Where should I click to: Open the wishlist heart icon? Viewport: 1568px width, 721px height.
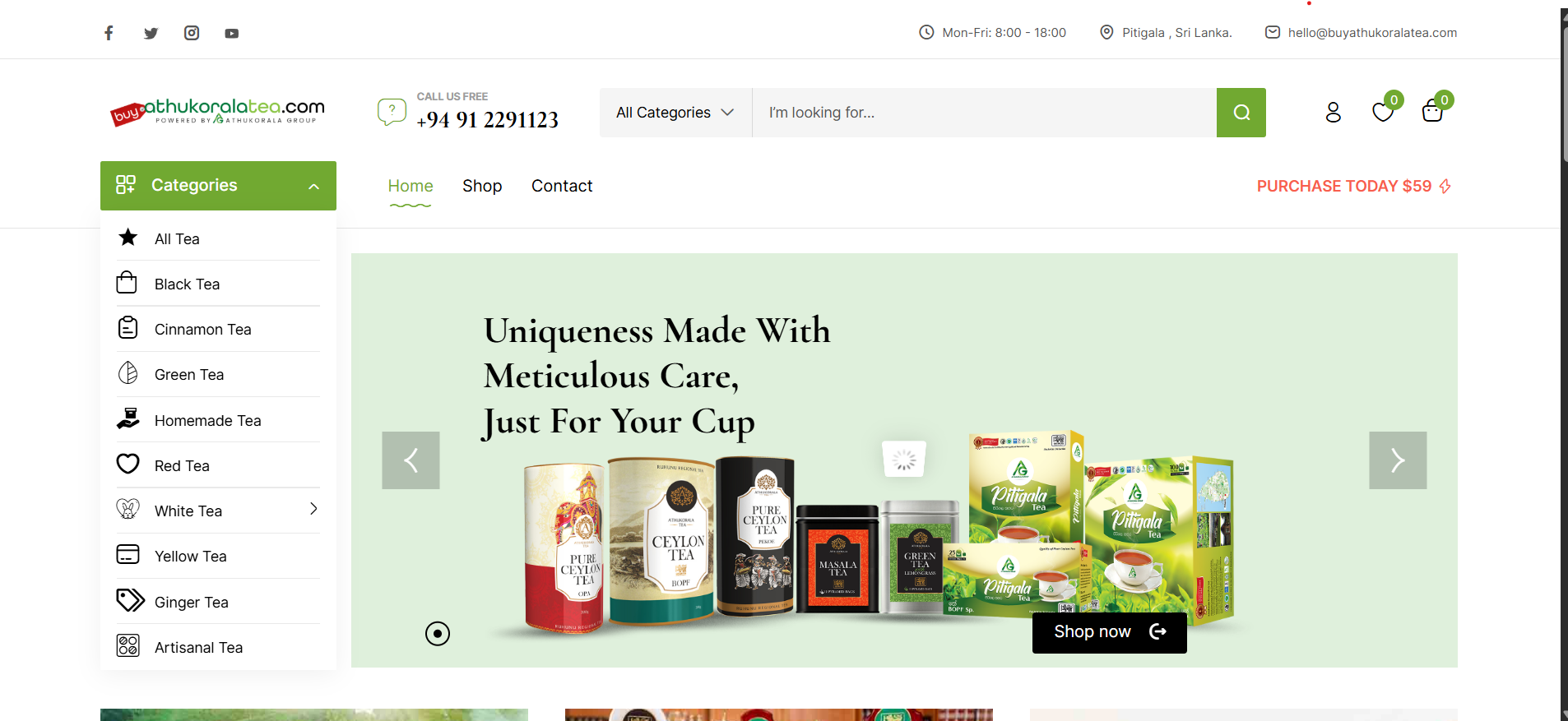coord(1383,112)
